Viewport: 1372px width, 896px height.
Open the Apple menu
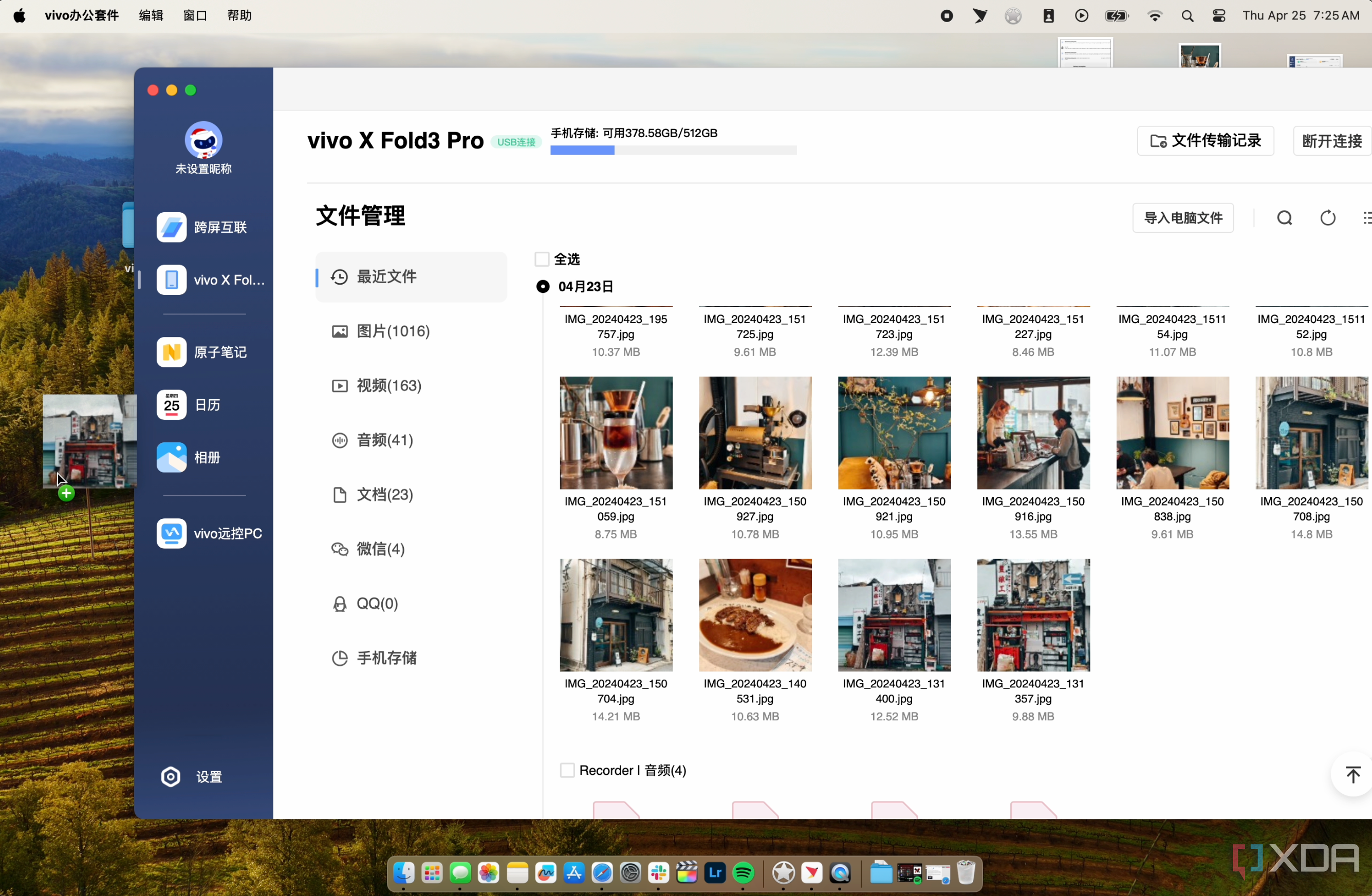[x=19, y=15]
